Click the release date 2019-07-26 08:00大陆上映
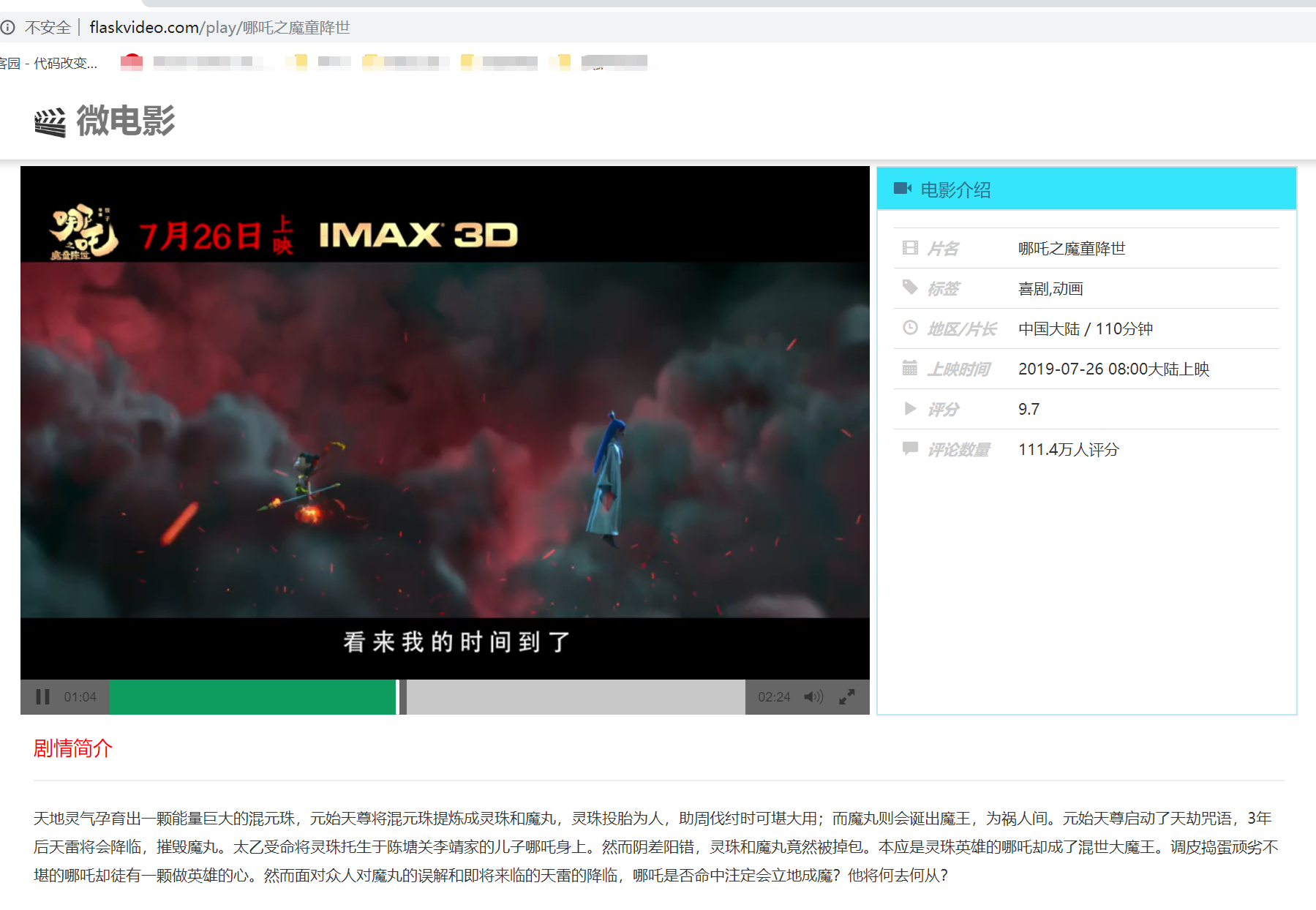This screenshot has height=910, width=1316. (1114, 369)
